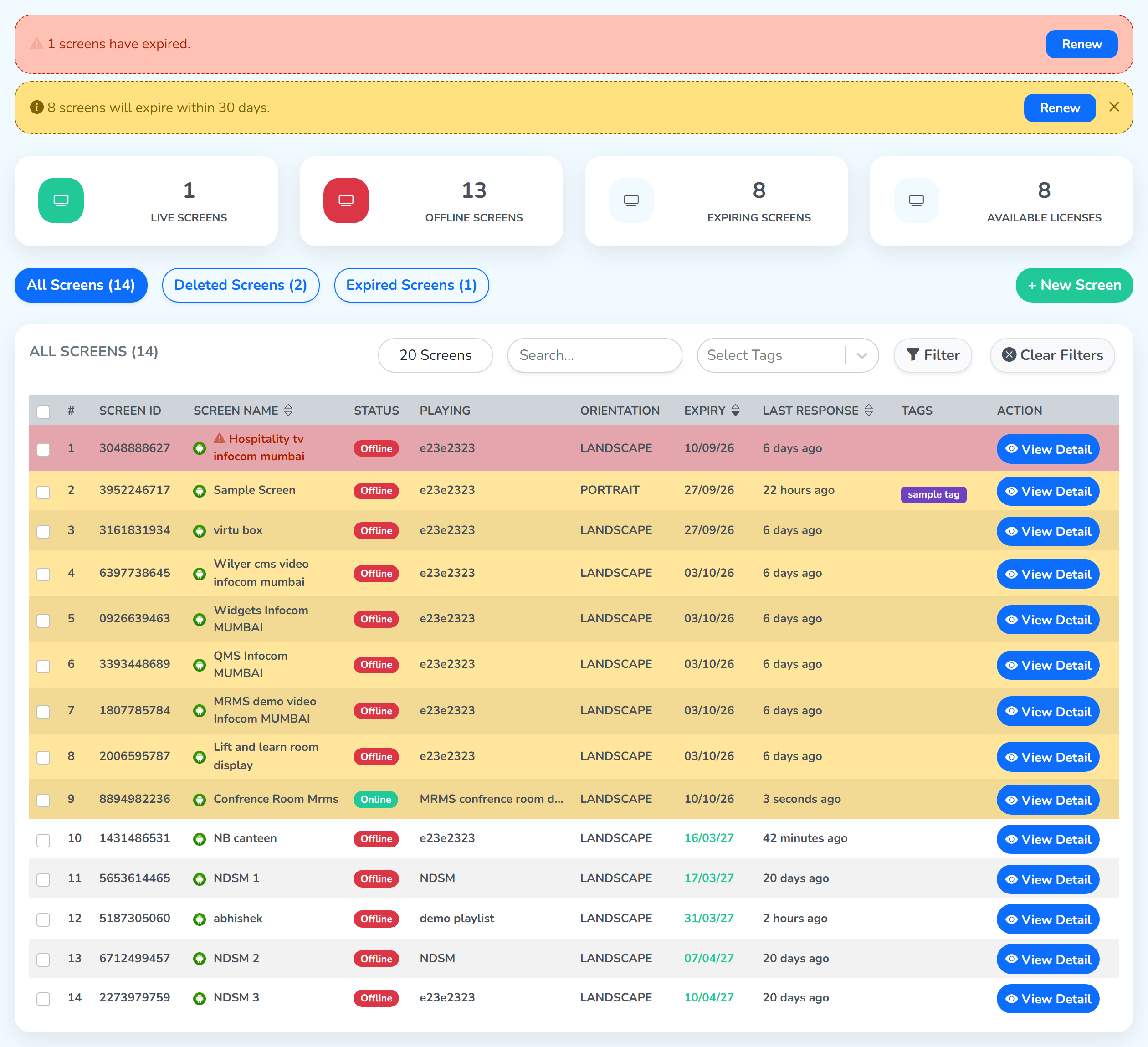Click the warning icon on Hospitality tv row
The width and height of the screenshot is (1148, 1047).
220,438
